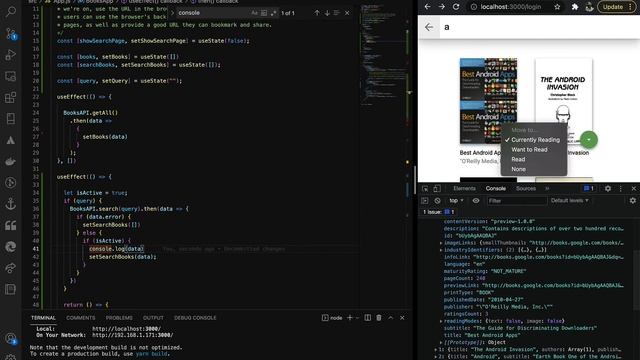Open Source Control view with the badge
Screen dimensions: 640x360
[11, 33]
